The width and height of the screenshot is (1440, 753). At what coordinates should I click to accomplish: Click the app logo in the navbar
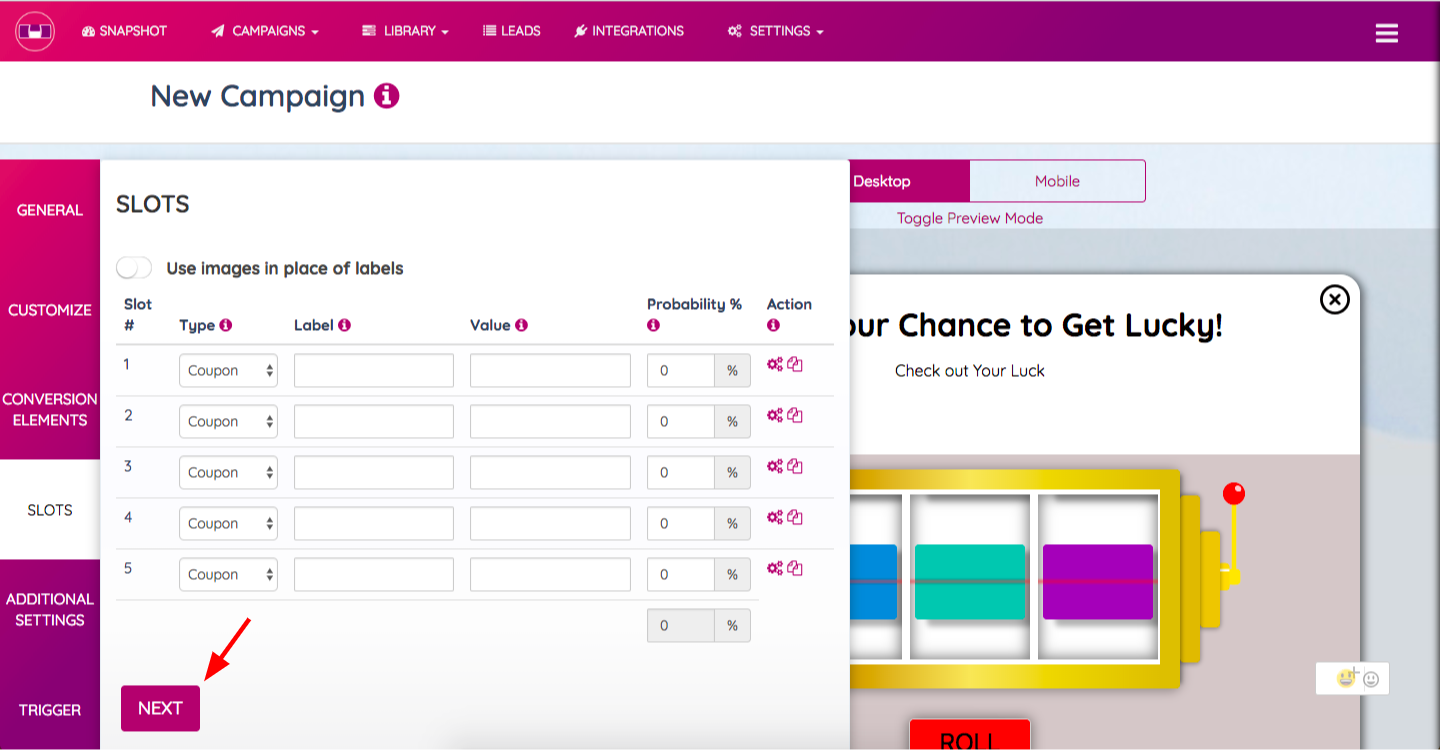click(34, 31)
